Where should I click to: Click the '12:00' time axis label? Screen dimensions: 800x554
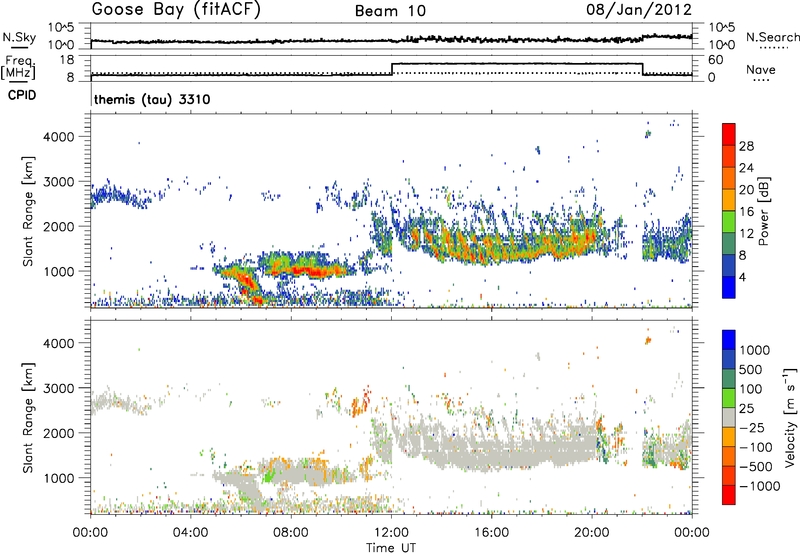[391, 533]
